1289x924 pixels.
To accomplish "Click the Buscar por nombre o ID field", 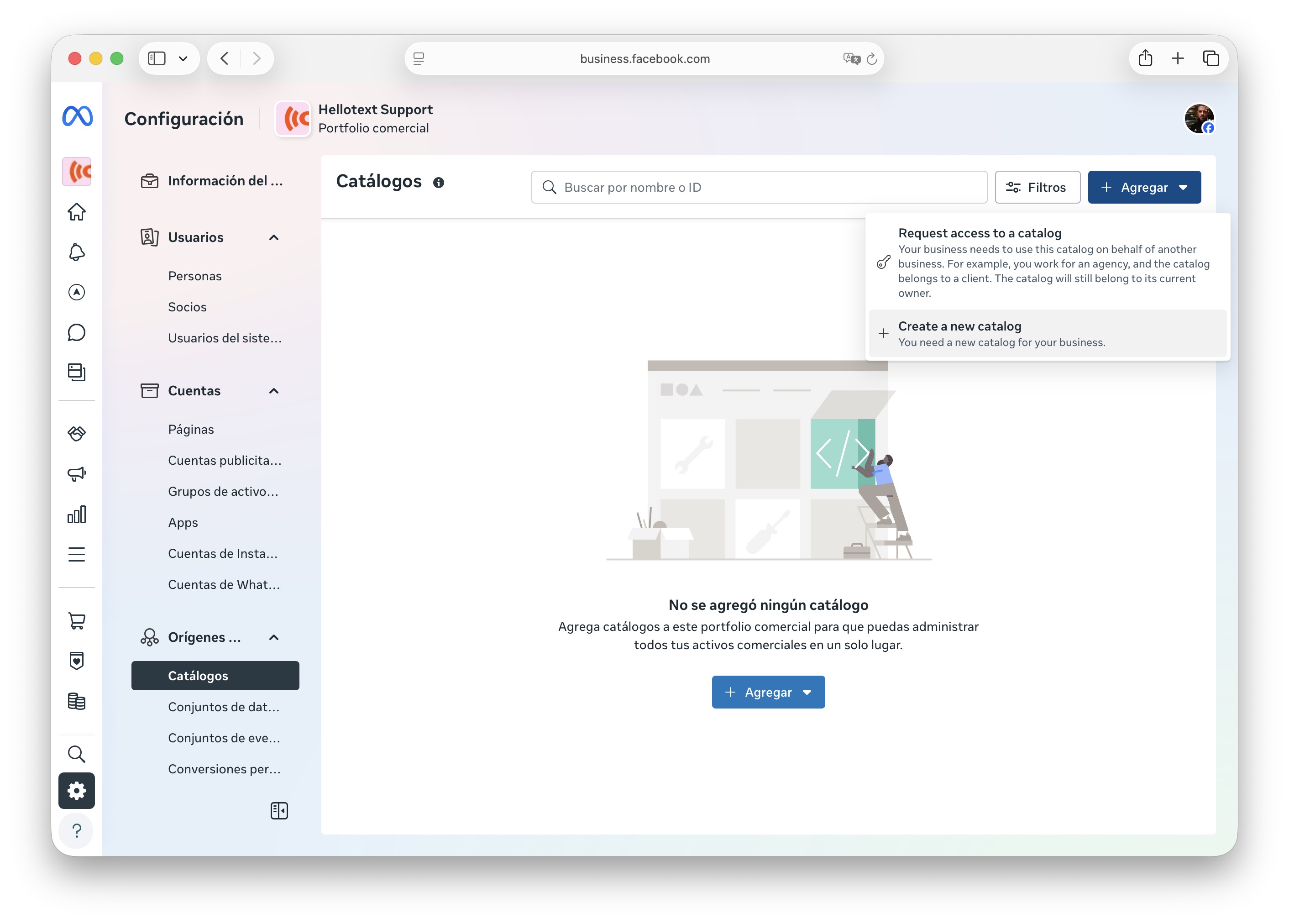I will 759,188.
